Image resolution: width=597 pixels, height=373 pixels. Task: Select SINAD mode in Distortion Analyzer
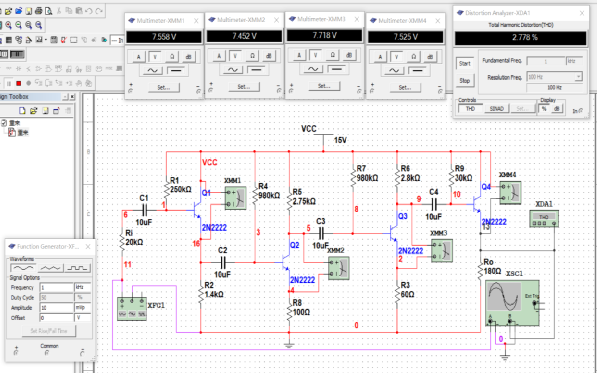[496, 108]
